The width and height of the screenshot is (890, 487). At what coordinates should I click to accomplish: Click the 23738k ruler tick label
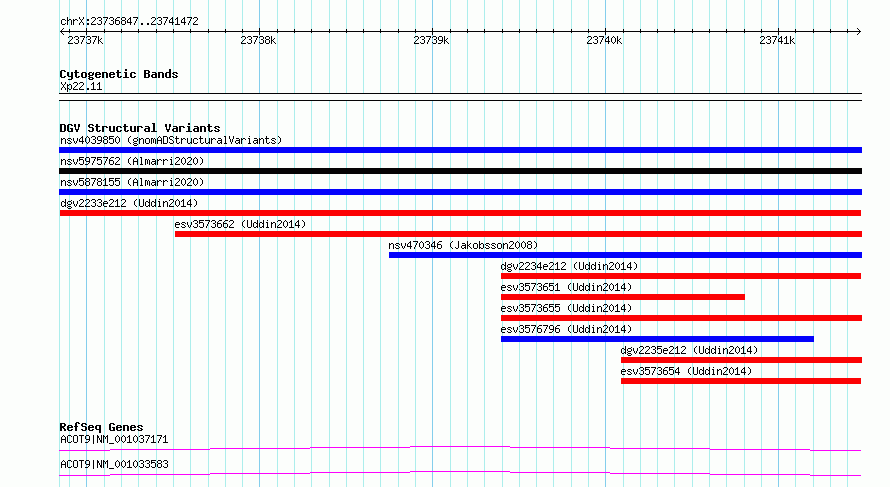[258, 40]
